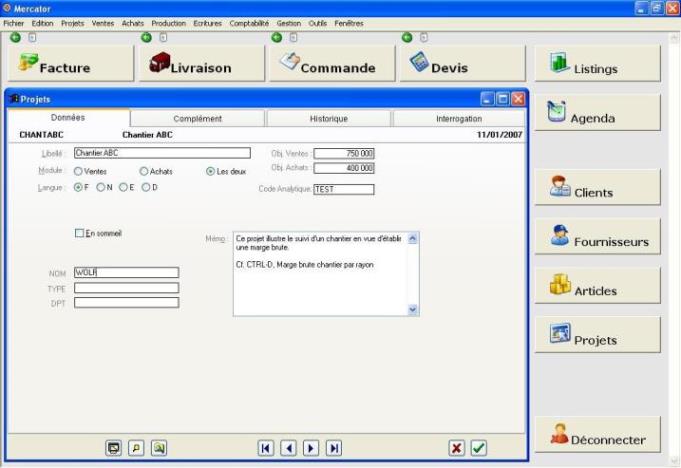Click the Obj. Ventes field 750 000
The width and height of the screenshot is (681, 468).
tap(344, 154)
